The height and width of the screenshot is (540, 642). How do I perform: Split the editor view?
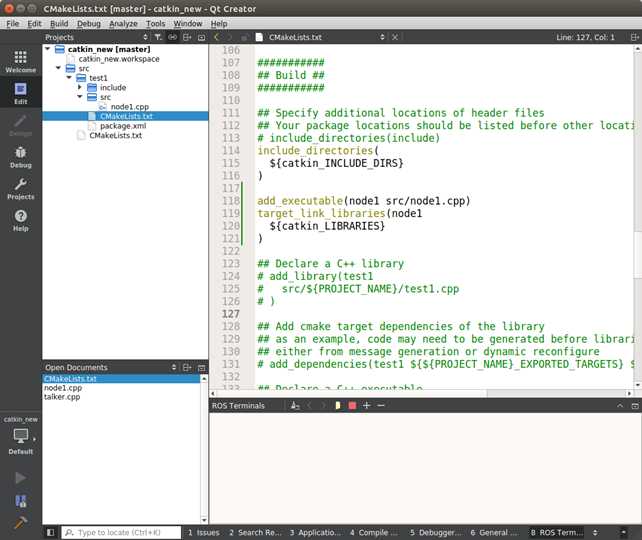634,37
